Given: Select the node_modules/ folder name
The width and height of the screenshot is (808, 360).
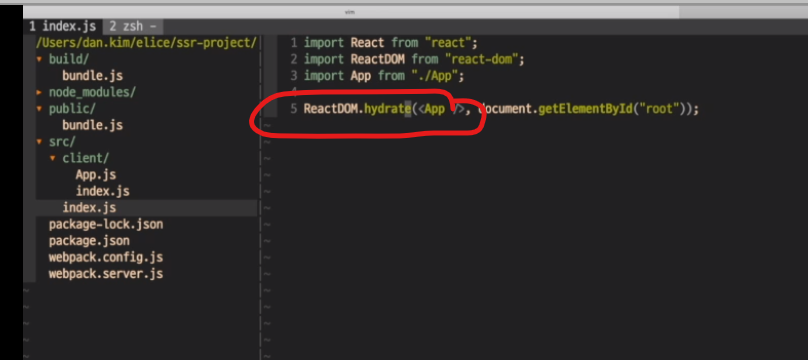Looking at the screenshot, I should tap(92, 92).
